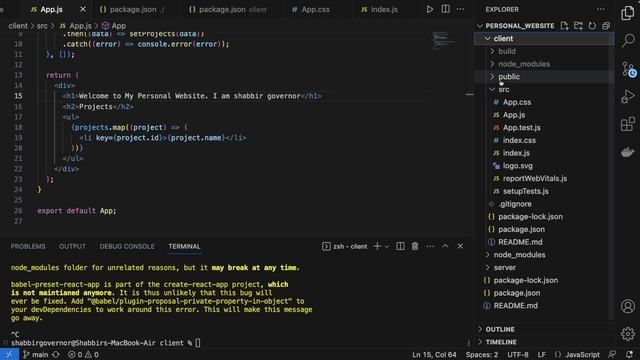Create a new folder in PERSONAL_WEBSITE
This screenshot has width=640, height=360.
tap(578, 26)
